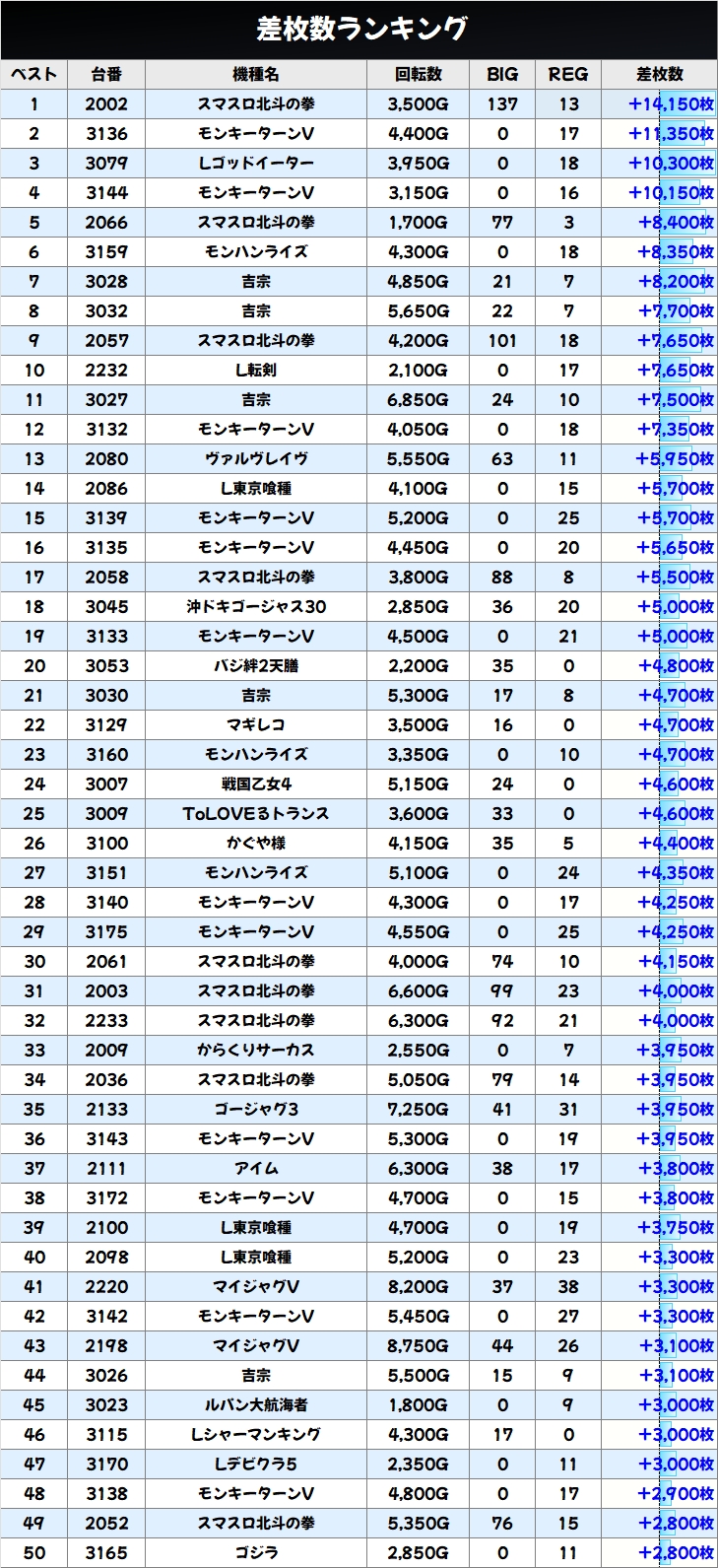Select machine number 3139
The image size is (718, 1568).
(x=106, y=518)
